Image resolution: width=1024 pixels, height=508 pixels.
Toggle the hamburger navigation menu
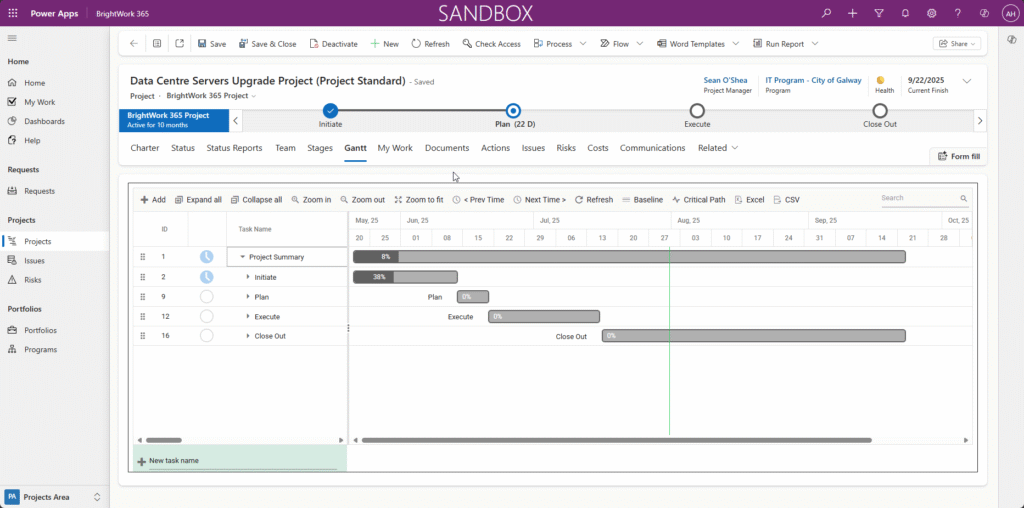(x=12, y=39)
